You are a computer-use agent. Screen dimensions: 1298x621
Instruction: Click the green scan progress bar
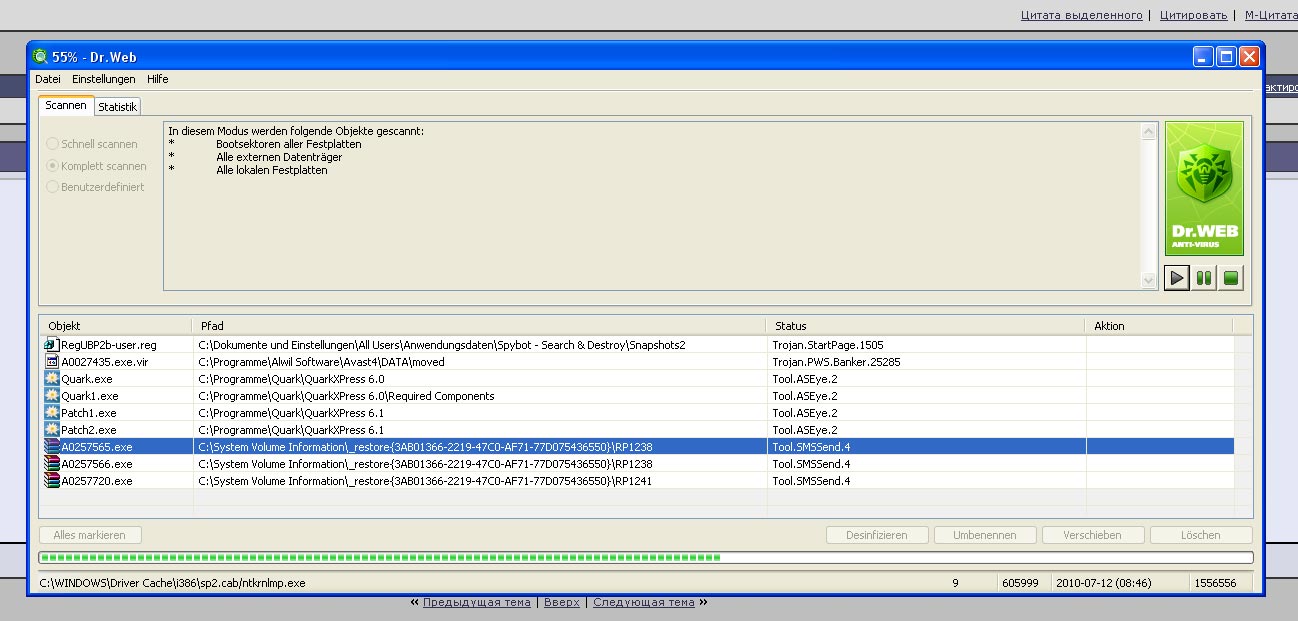pos(646,557)
